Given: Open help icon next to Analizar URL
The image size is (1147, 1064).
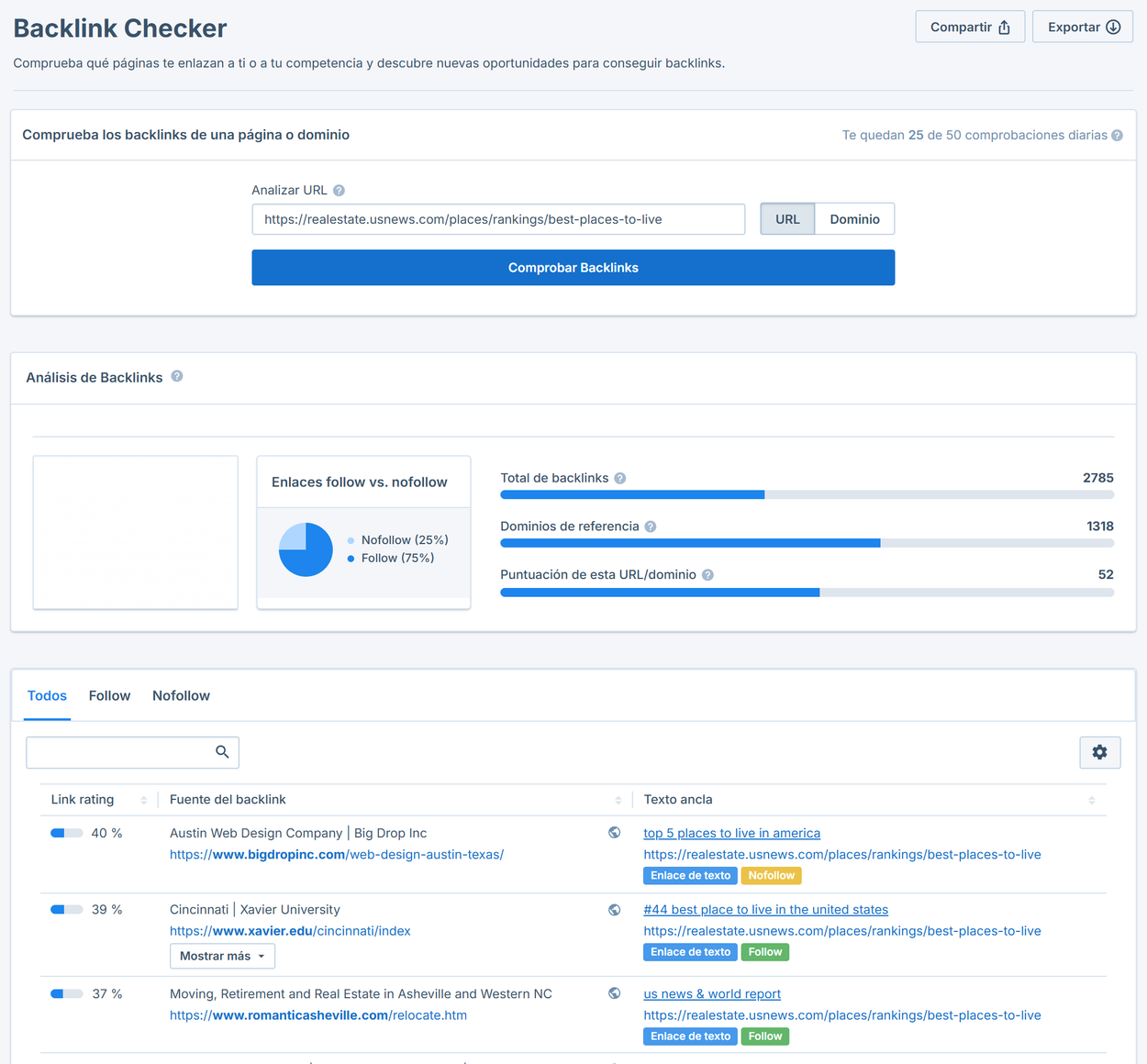Looking at the screenshot, I should (x=339, y=190).
